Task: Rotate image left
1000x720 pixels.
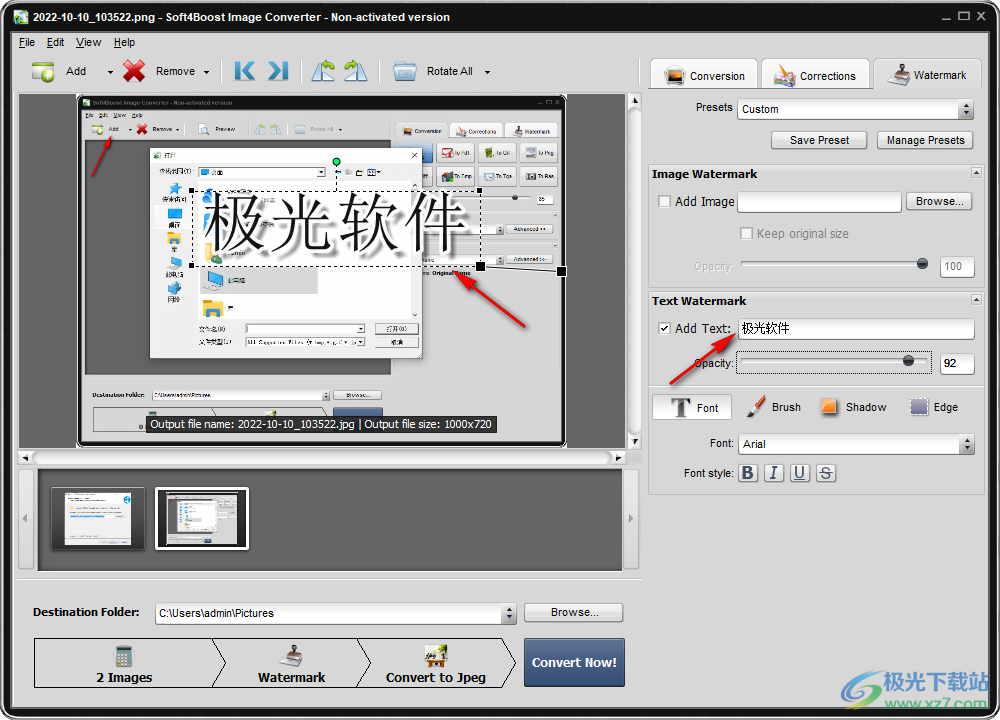Action: [x=323, y=71]
